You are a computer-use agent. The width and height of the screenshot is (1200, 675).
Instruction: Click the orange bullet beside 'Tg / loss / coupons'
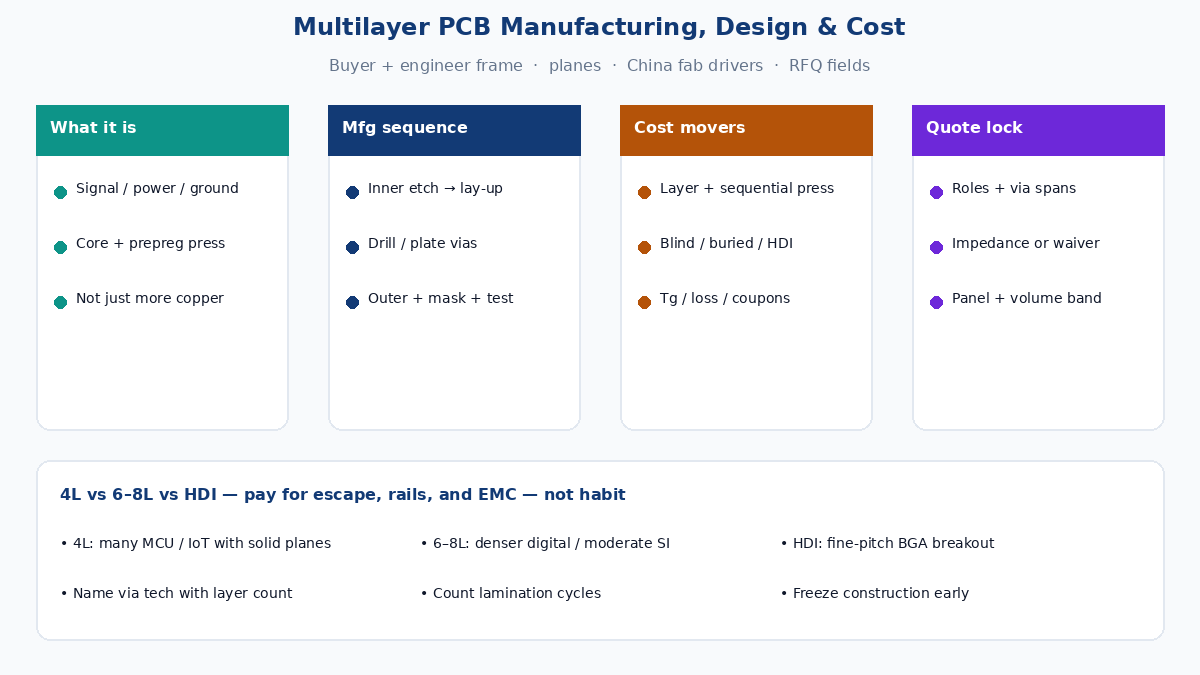click(644, 302)
